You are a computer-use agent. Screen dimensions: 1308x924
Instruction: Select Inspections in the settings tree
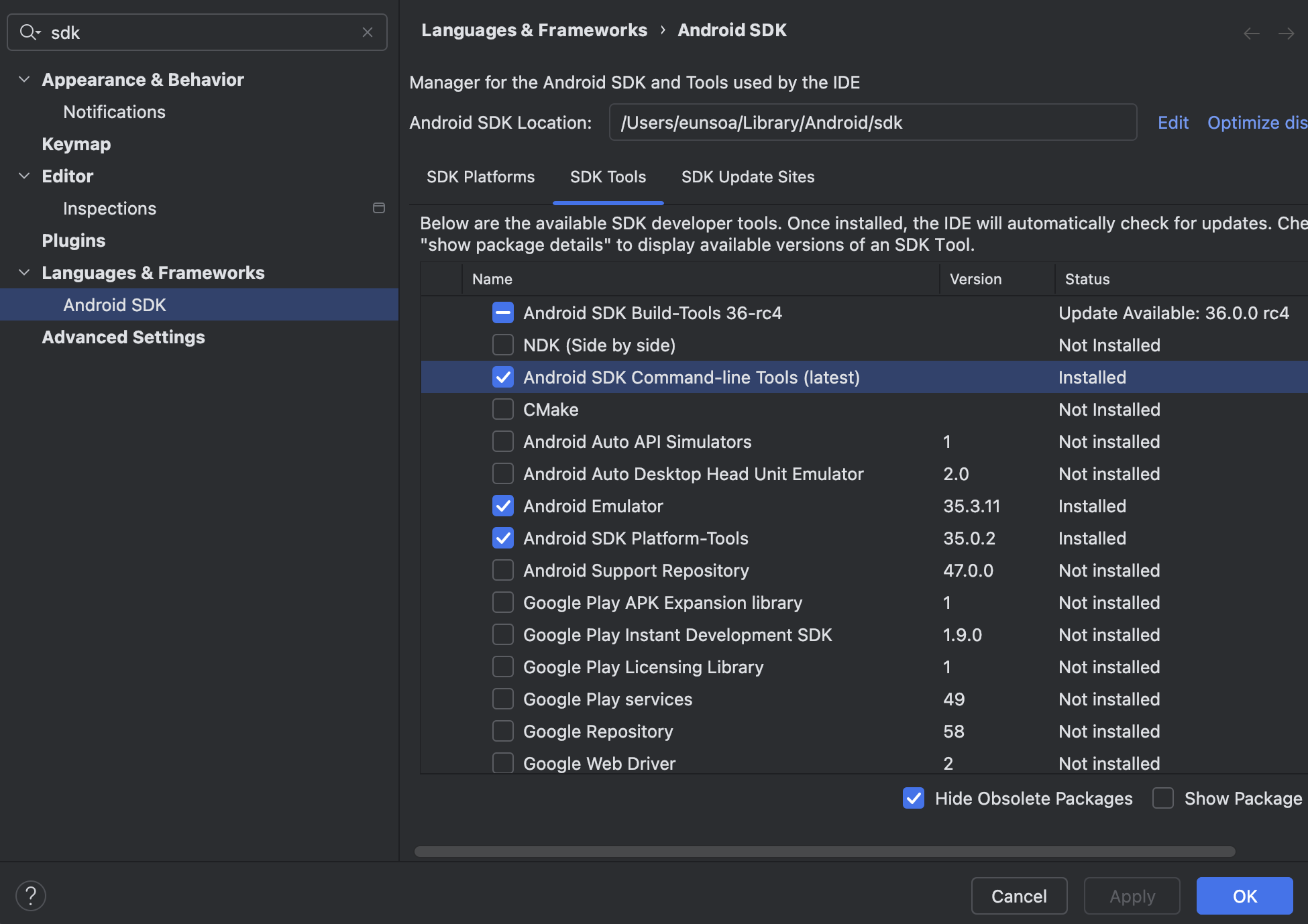[x=109, y=209]
